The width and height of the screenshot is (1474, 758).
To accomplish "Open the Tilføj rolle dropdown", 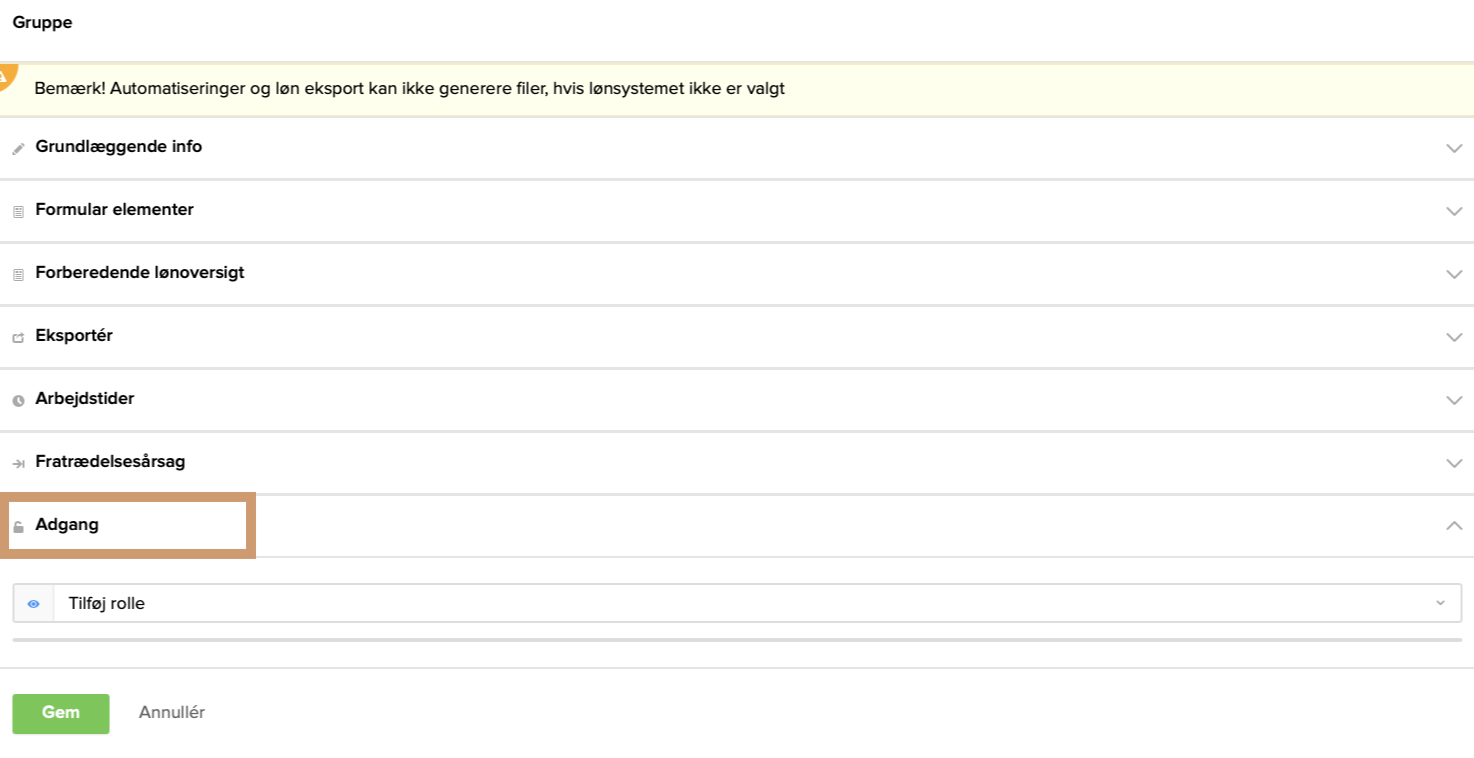I will (757, 603).
